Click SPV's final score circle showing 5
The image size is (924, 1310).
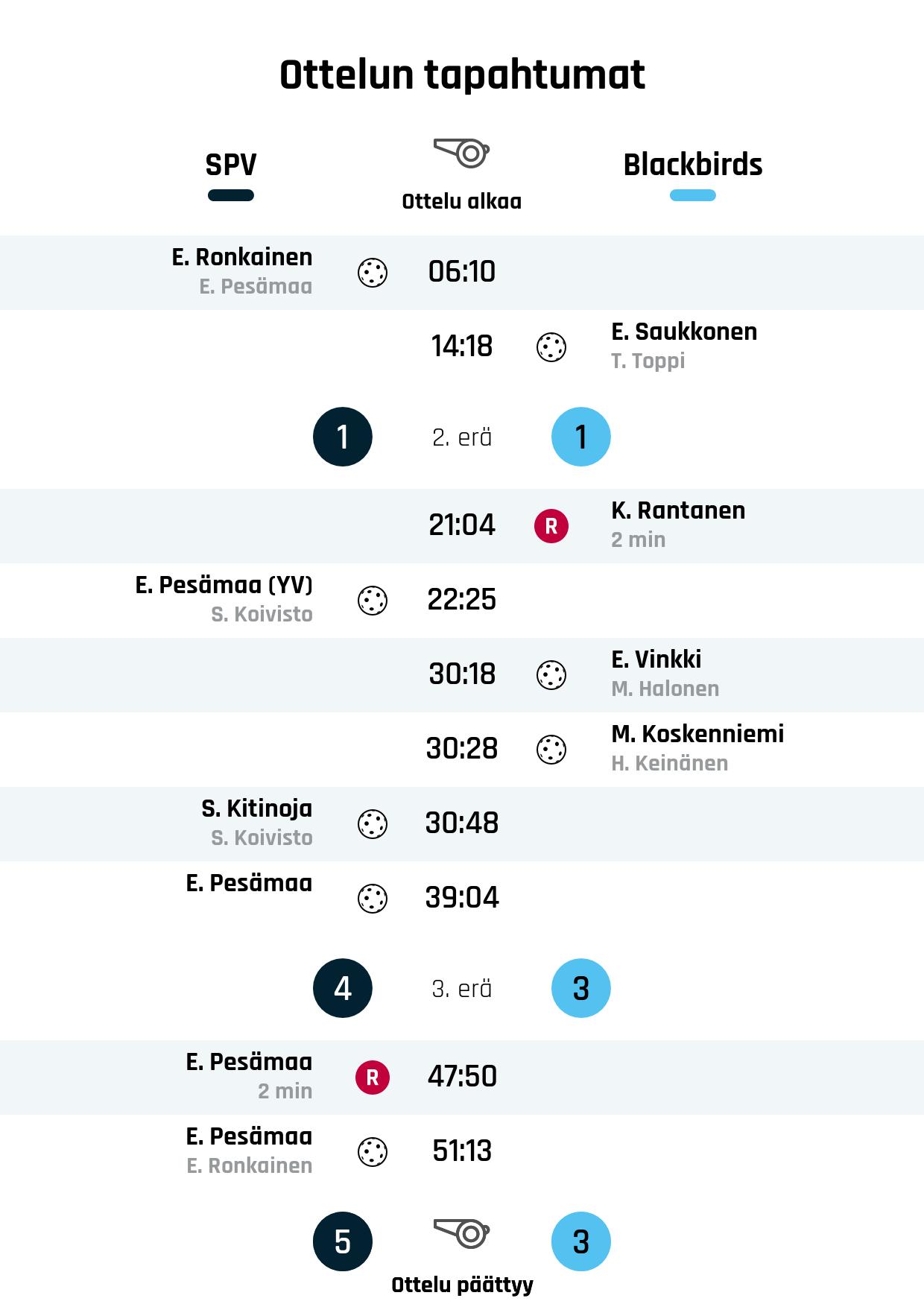coord(343,1241)
